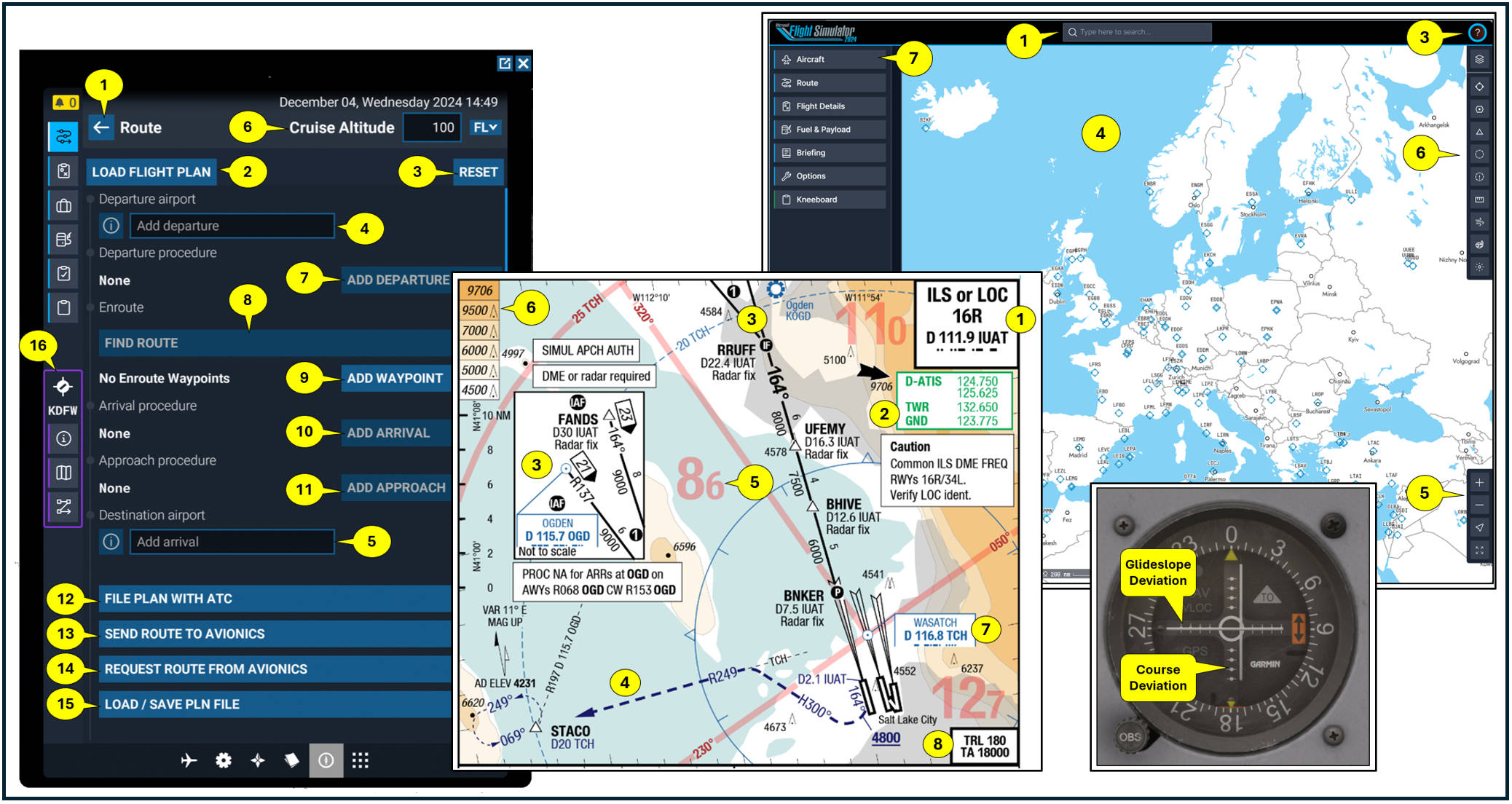Toggle map brightness mode icon
This screenshot has height=804, width=1512.
(1479, 265)
